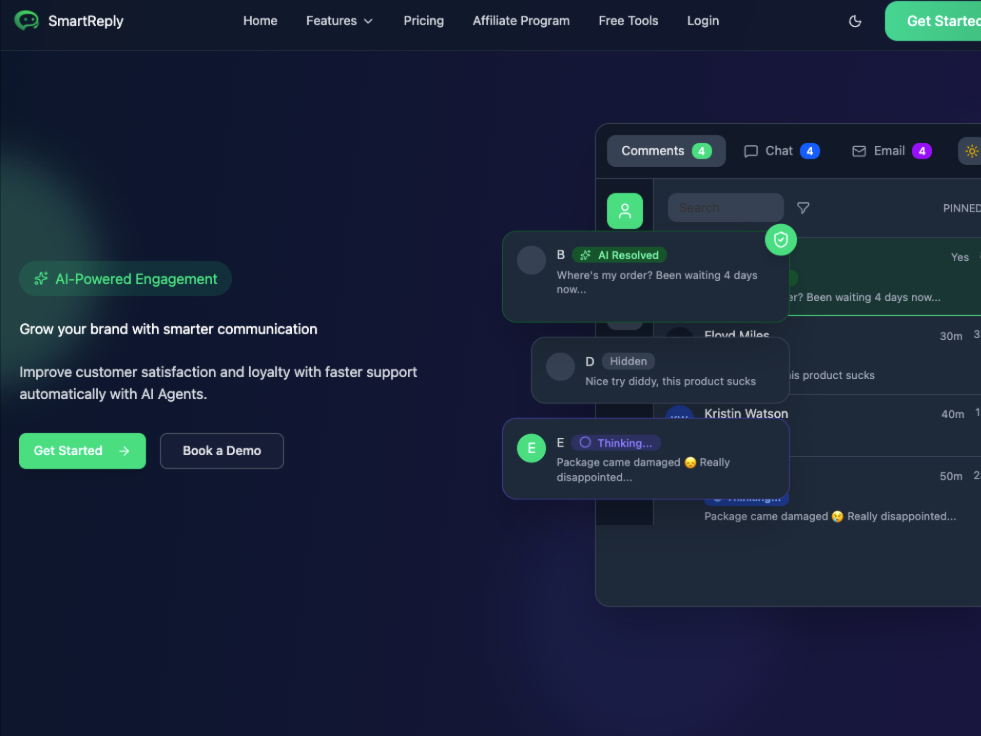Viewport: 981px width, 736px height.
Task: Open the Floyd Miles conversation
Action: point(736,334)
